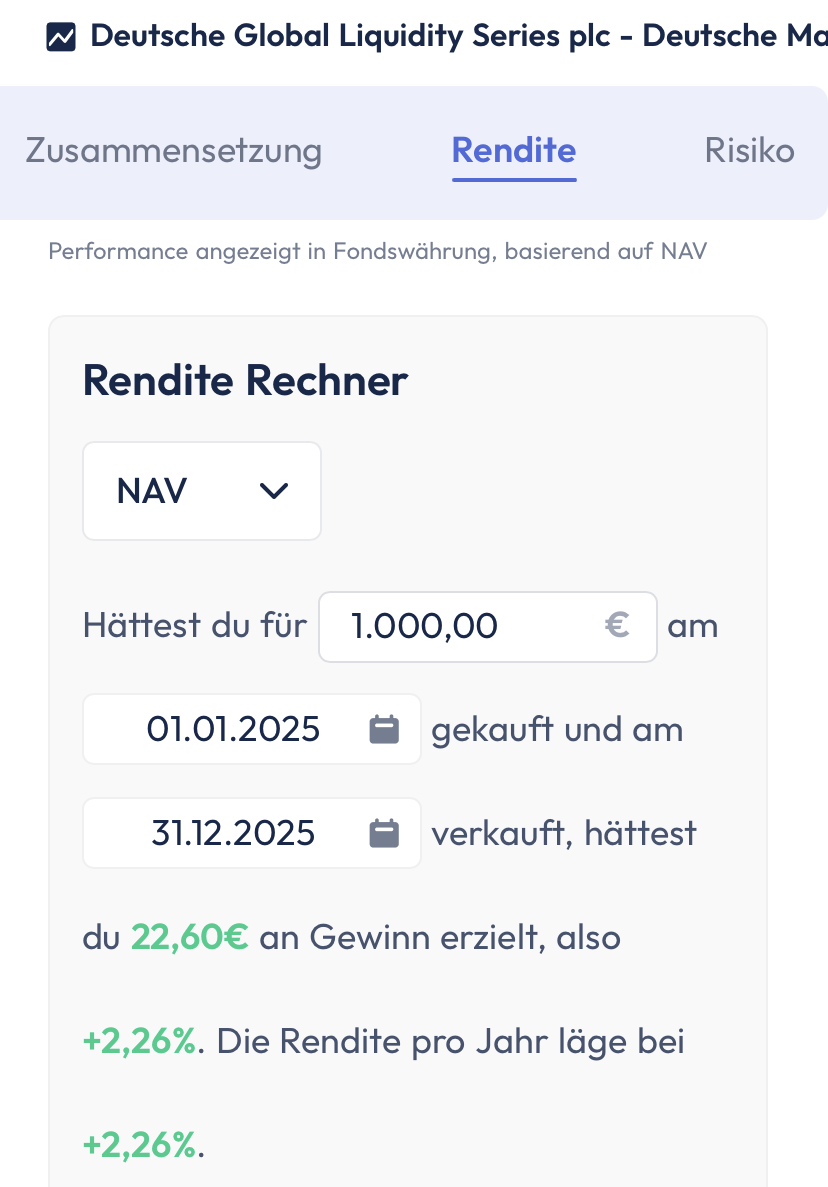
Task: Click the euro symbol in amount field
Action: point(617,626)
